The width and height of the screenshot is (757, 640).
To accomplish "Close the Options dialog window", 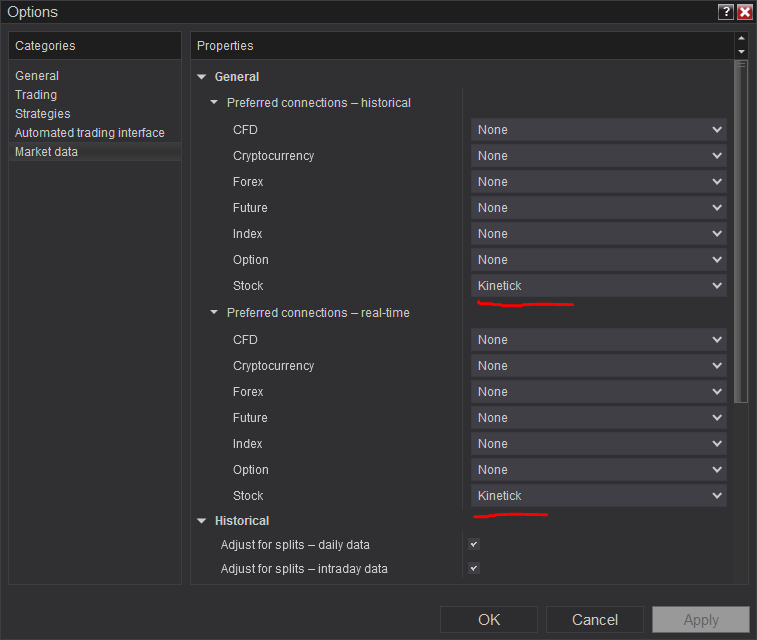I will point(745,12).
